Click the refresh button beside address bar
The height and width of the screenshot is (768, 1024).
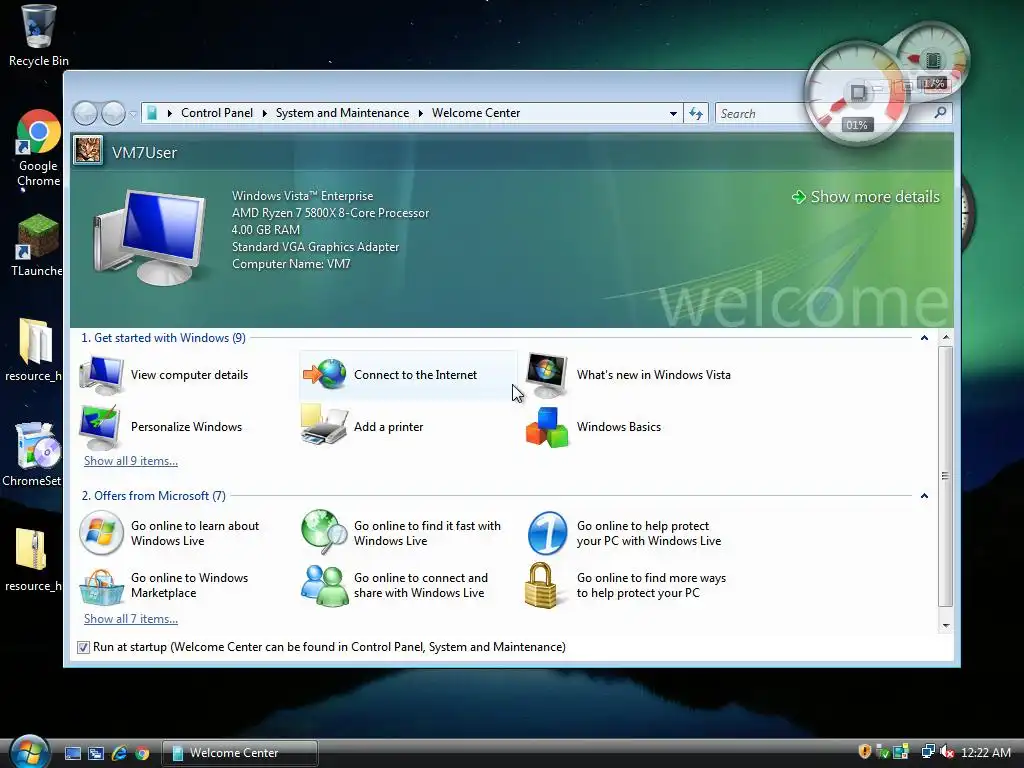(696, 113)
